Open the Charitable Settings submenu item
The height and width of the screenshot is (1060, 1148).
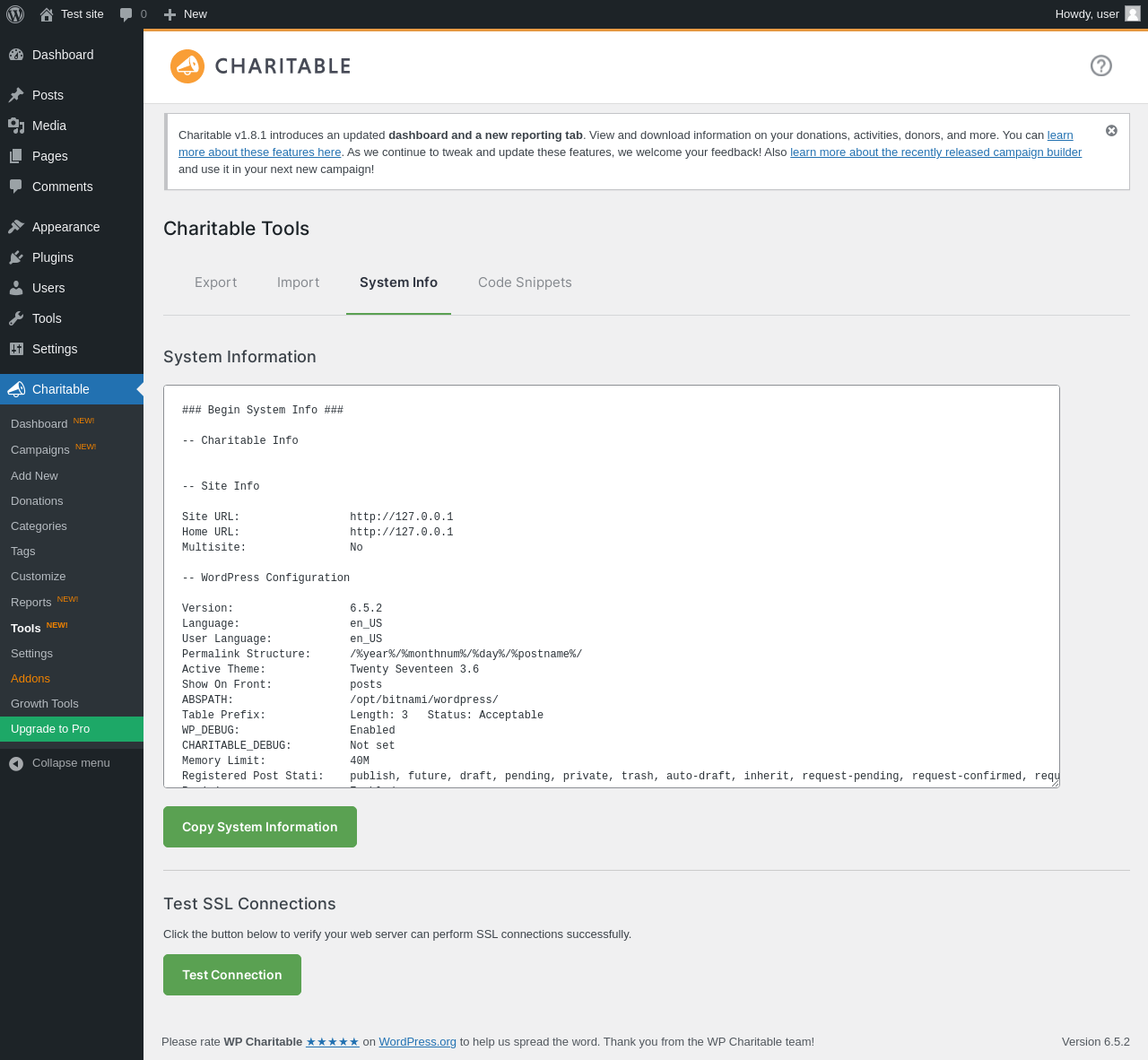(x=31, y=654)
